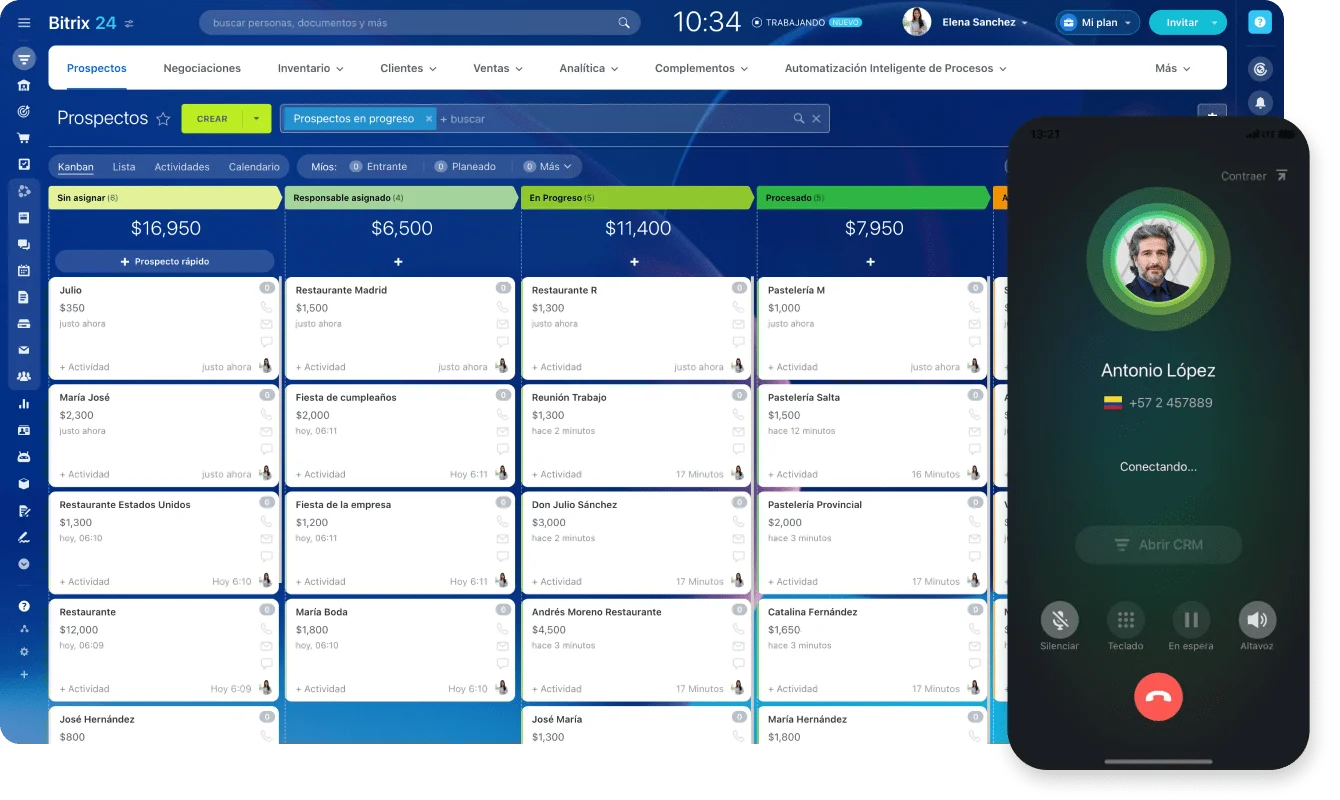Select the calendar icon in the left sidebar
Viewport: 1340px width, 800px height.
[22, 270]
